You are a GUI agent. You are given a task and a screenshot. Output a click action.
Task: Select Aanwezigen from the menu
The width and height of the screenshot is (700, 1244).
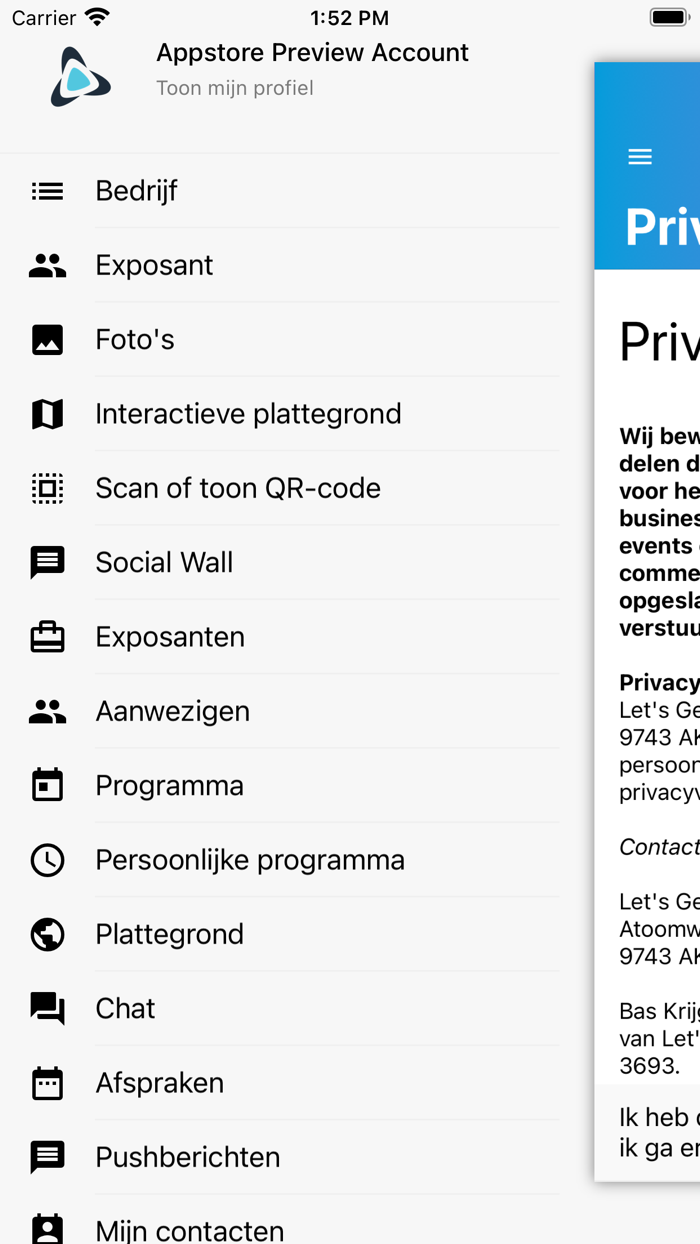(x=172, y=711)
